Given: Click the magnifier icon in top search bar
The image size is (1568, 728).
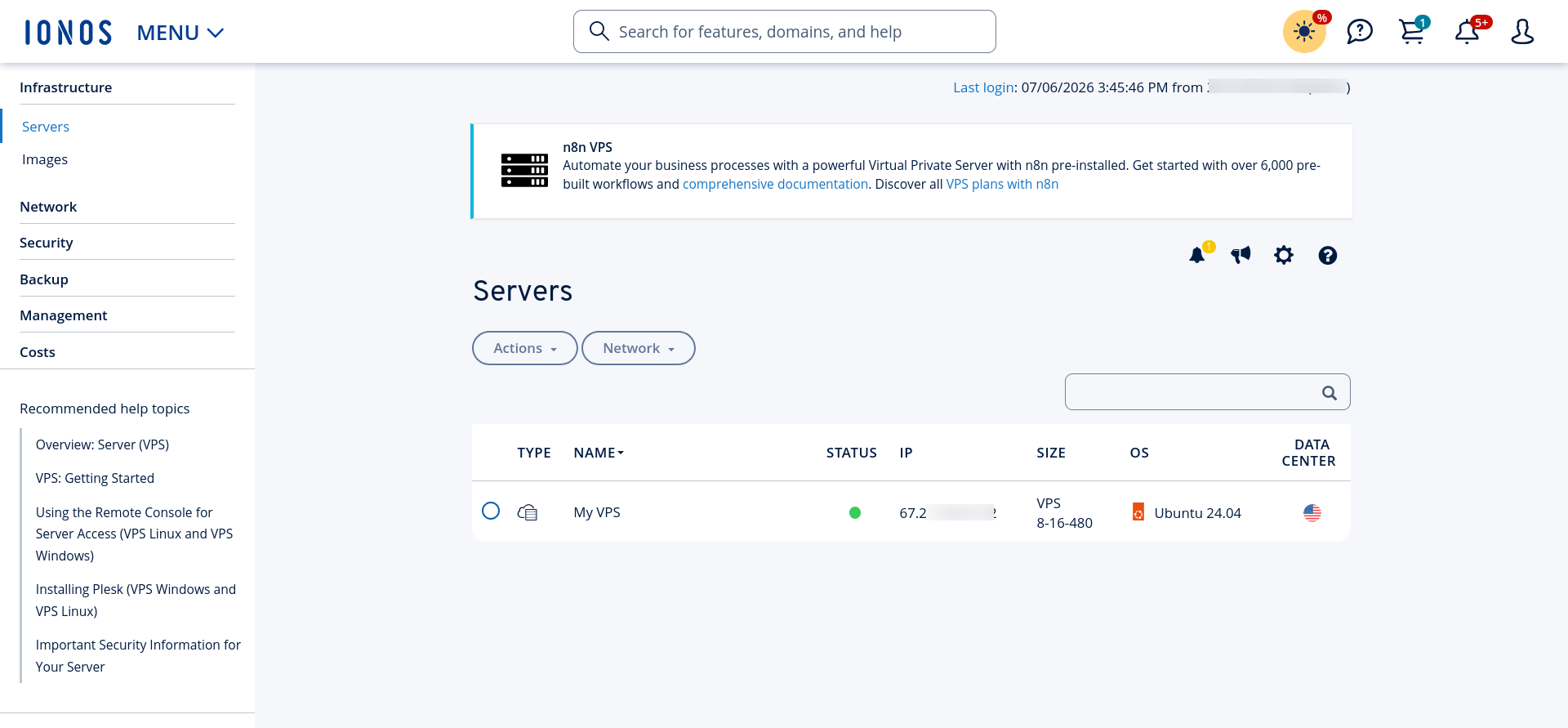Looking at the screenshot, I should click(x=599, y=31).
